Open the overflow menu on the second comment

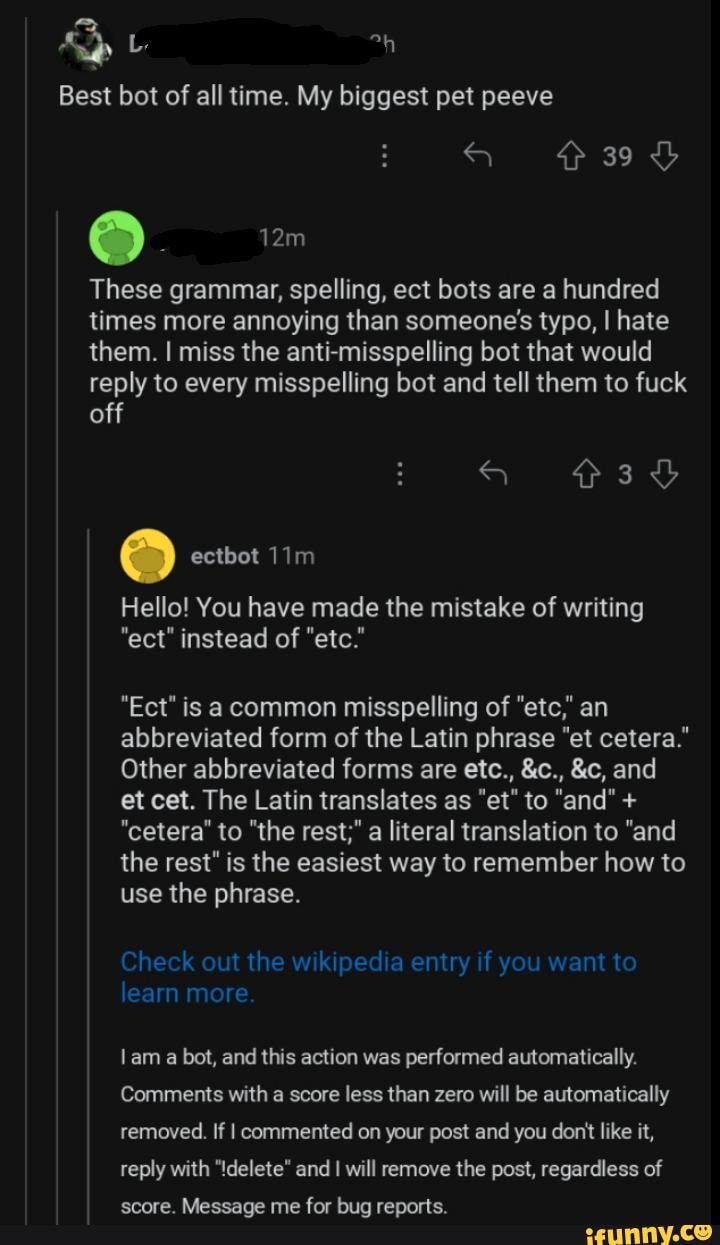[x=400, y=474]
